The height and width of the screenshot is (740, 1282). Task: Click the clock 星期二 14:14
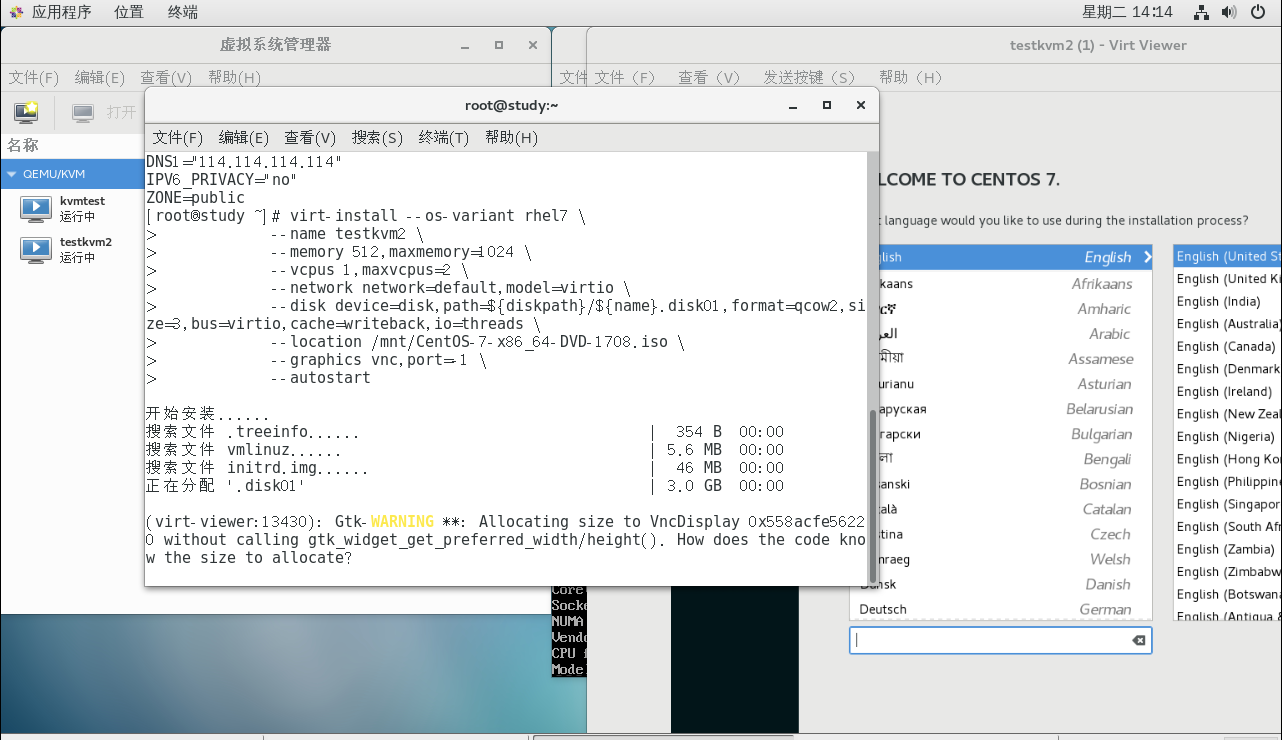pos(1127,12)
